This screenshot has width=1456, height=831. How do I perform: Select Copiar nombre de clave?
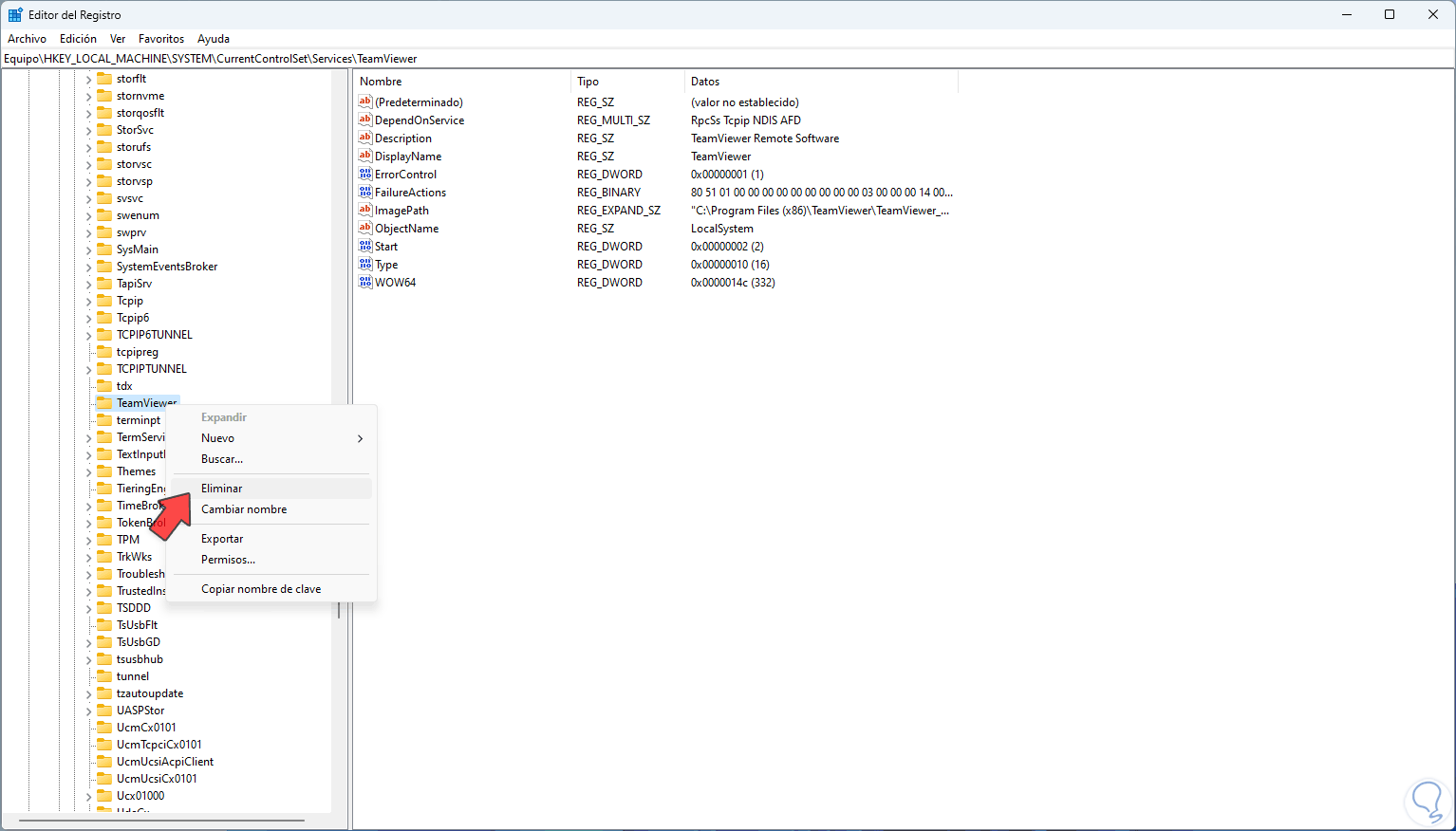pos(271,589)
